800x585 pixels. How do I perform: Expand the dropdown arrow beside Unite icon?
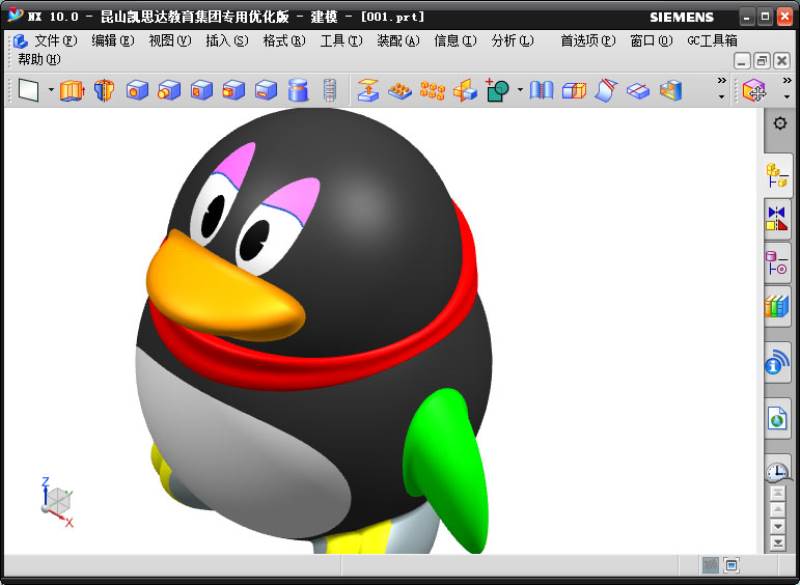click(x=520, y=91)
